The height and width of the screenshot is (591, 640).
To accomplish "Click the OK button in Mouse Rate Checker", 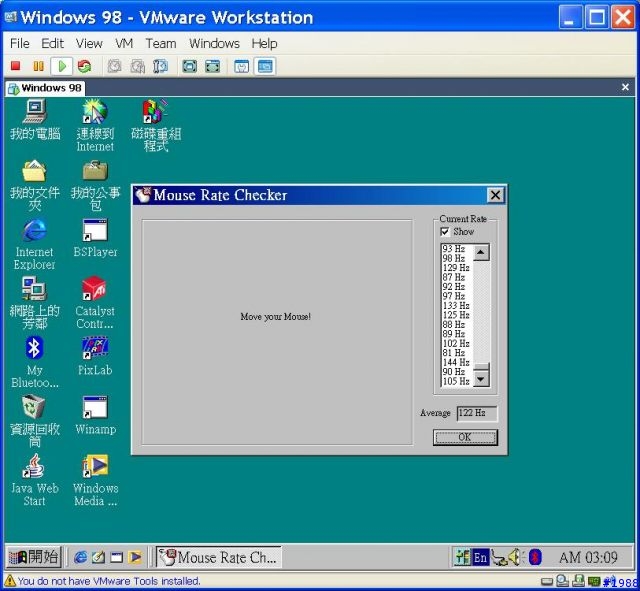I will coord(465,437).
